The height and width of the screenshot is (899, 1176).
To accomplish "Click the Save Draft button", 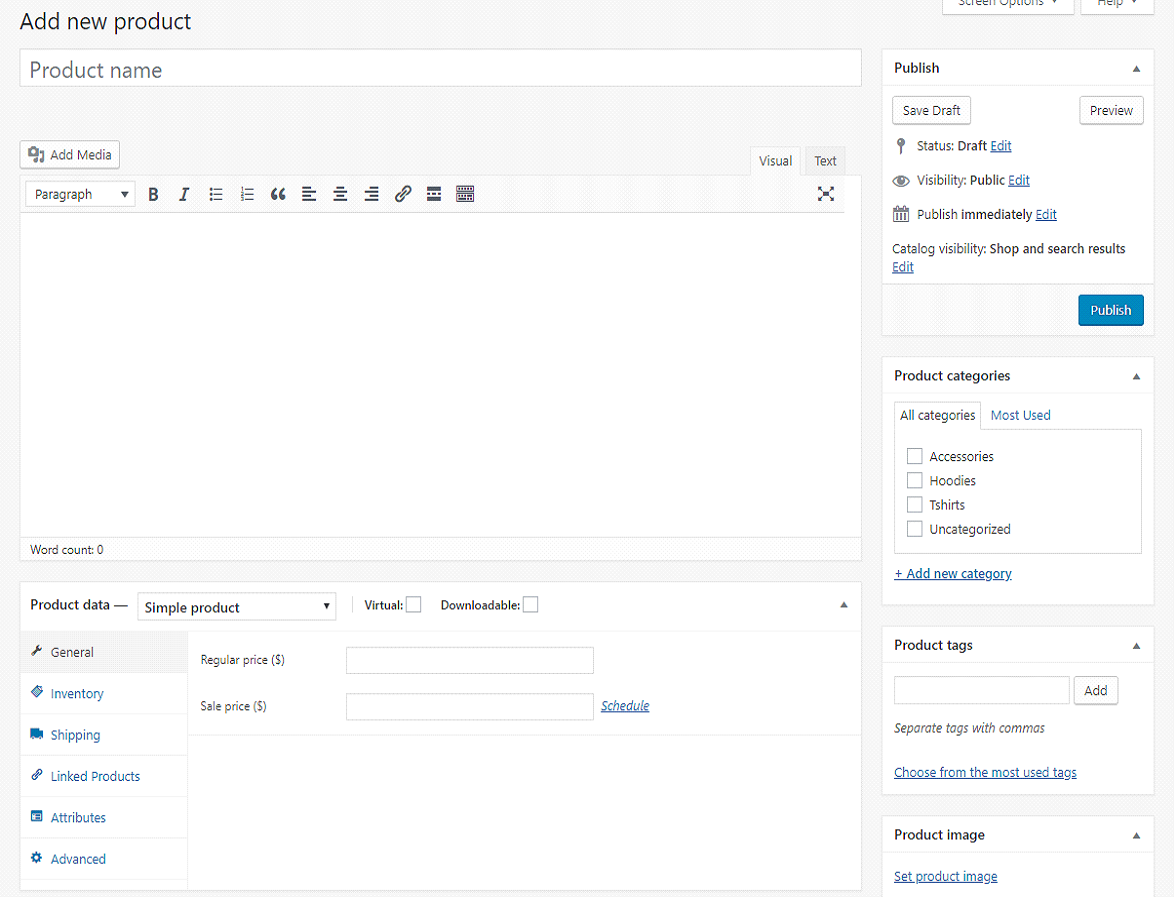I will click(x=932, y=110).
